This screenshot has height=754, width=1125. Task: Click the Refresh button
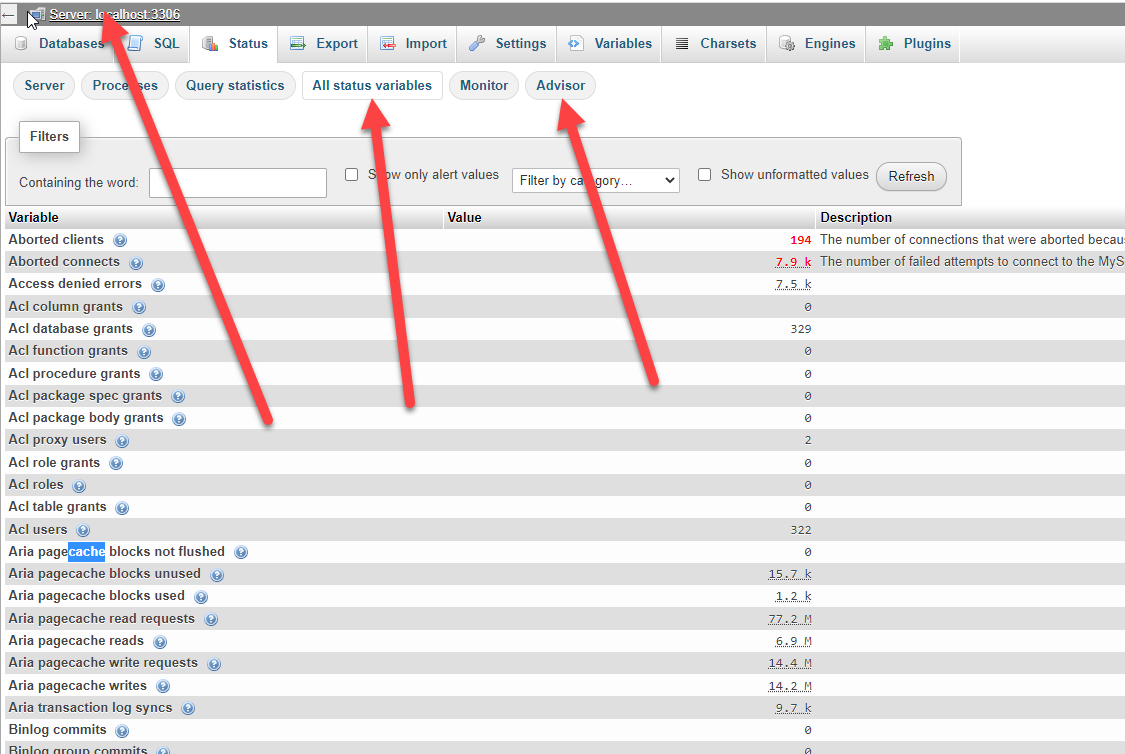click(x=911, y=176)
